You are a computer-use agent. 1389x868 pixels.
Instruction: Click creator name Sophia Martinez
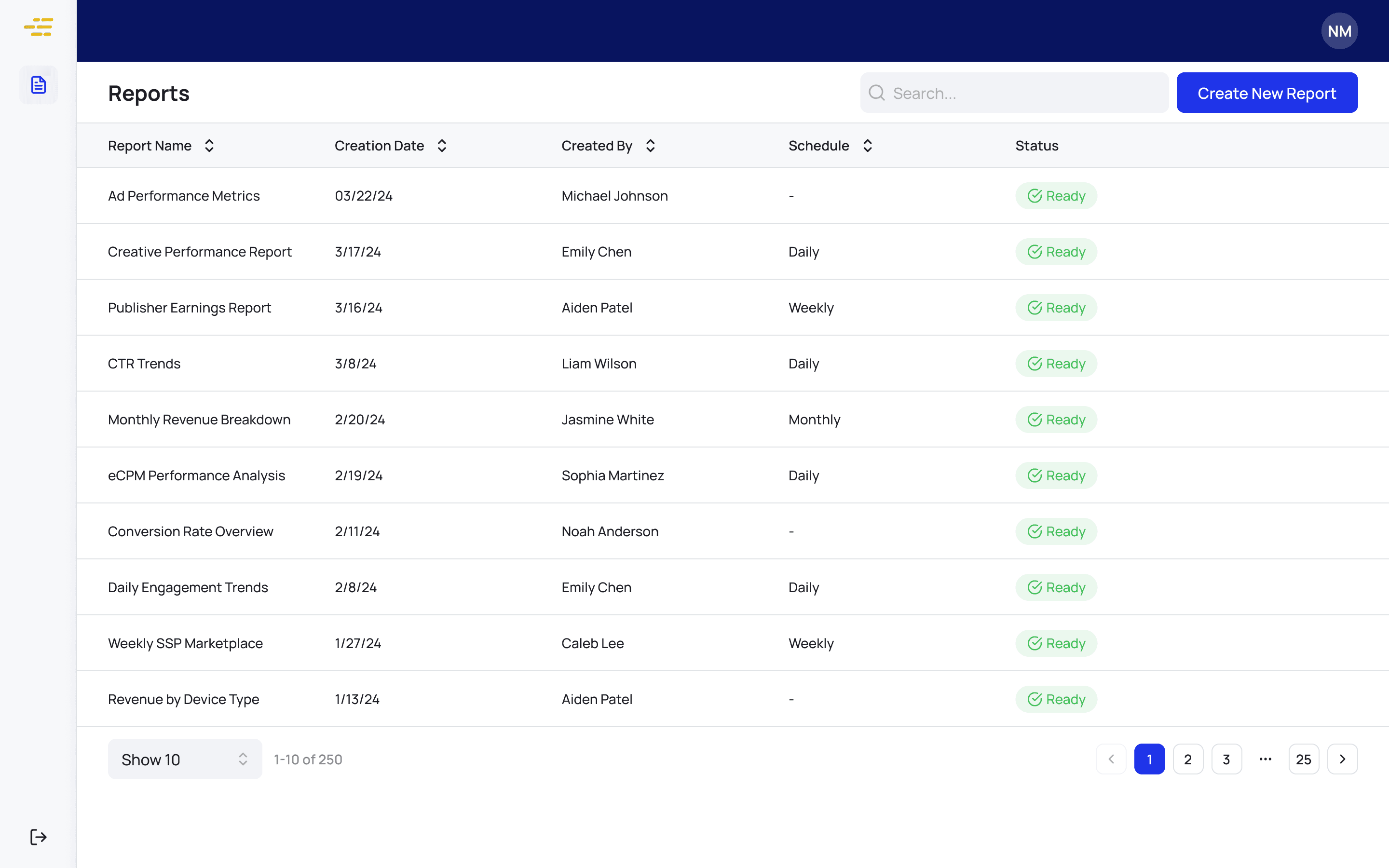(613, 475)
